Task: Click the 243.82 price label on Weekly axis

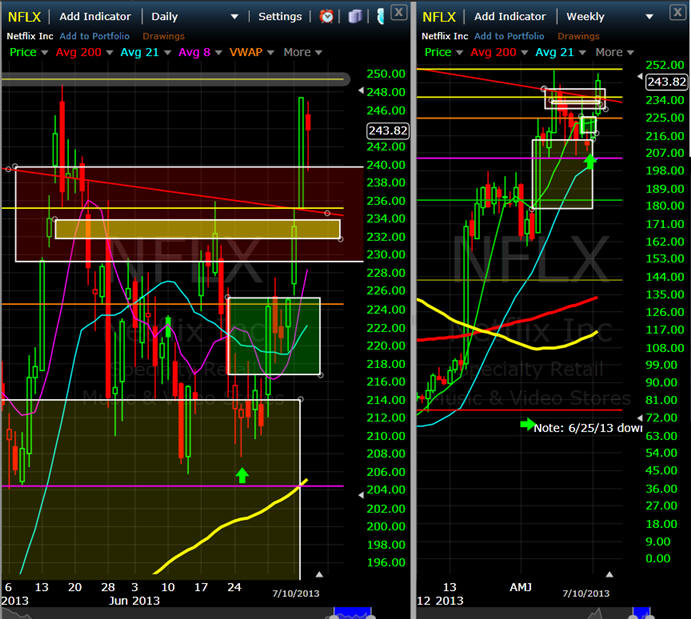Action: click(x=666, y=82)
